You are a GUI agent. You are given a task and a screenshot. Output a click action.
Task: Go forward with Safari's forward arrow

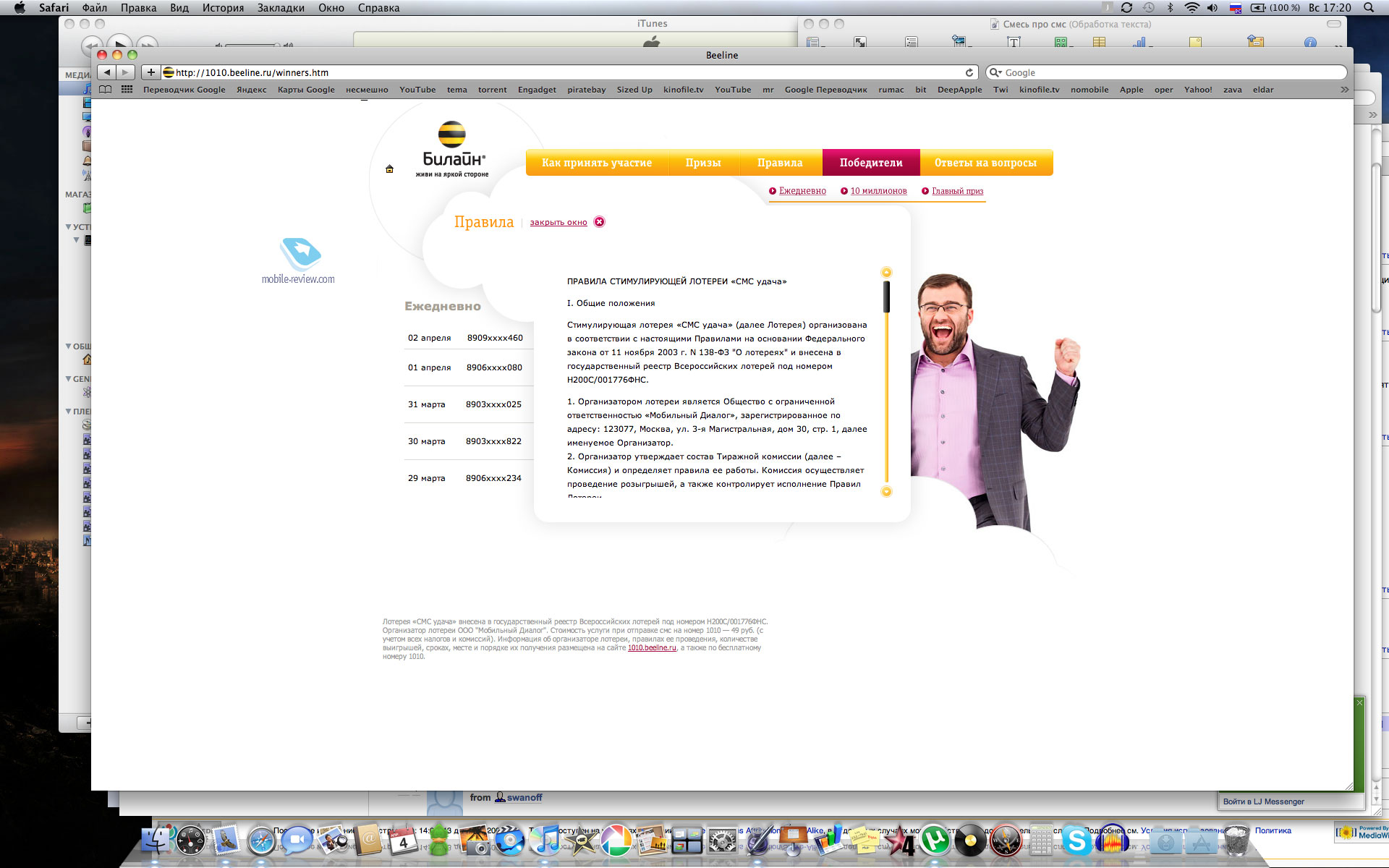[x=125, y=72]
